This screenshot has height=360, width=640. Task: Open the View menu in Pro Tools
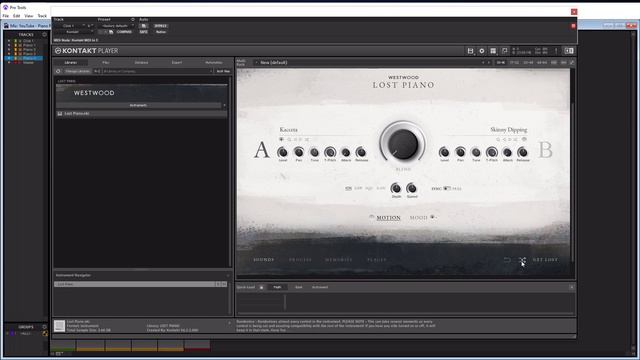(29, 16)
